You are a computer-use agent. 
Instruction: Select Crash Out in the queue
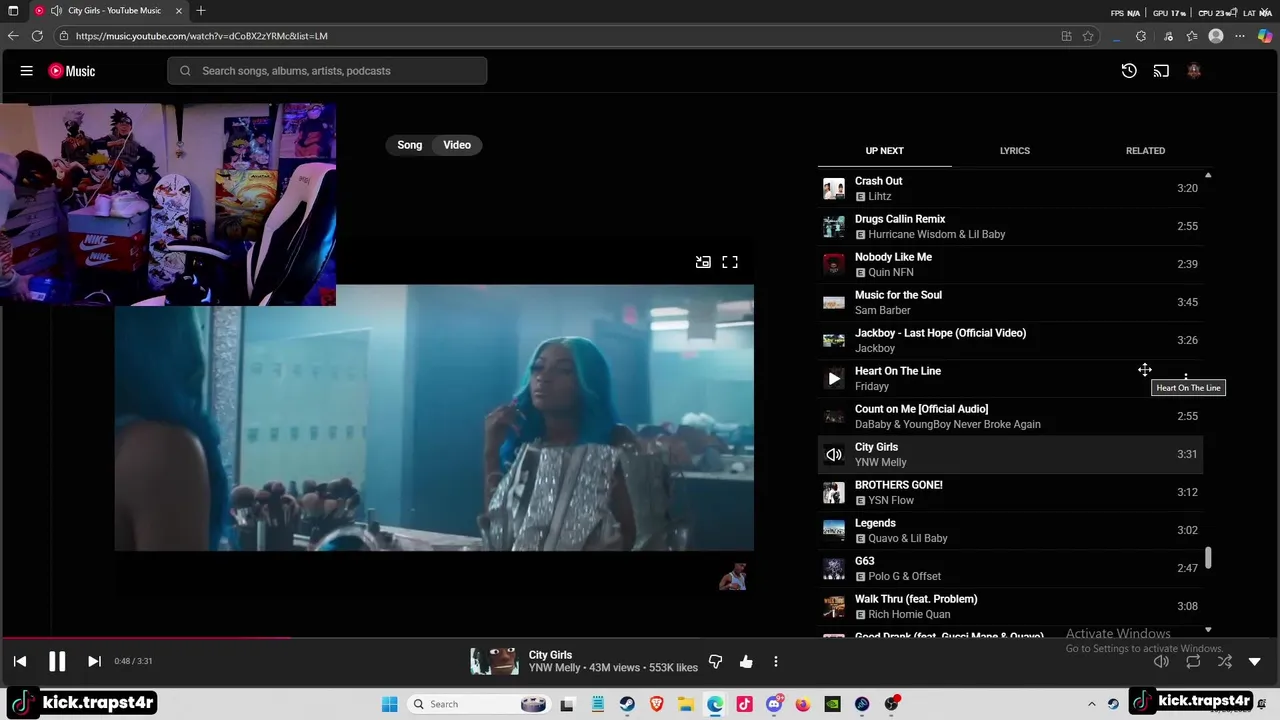click(x=1010, y=188)
